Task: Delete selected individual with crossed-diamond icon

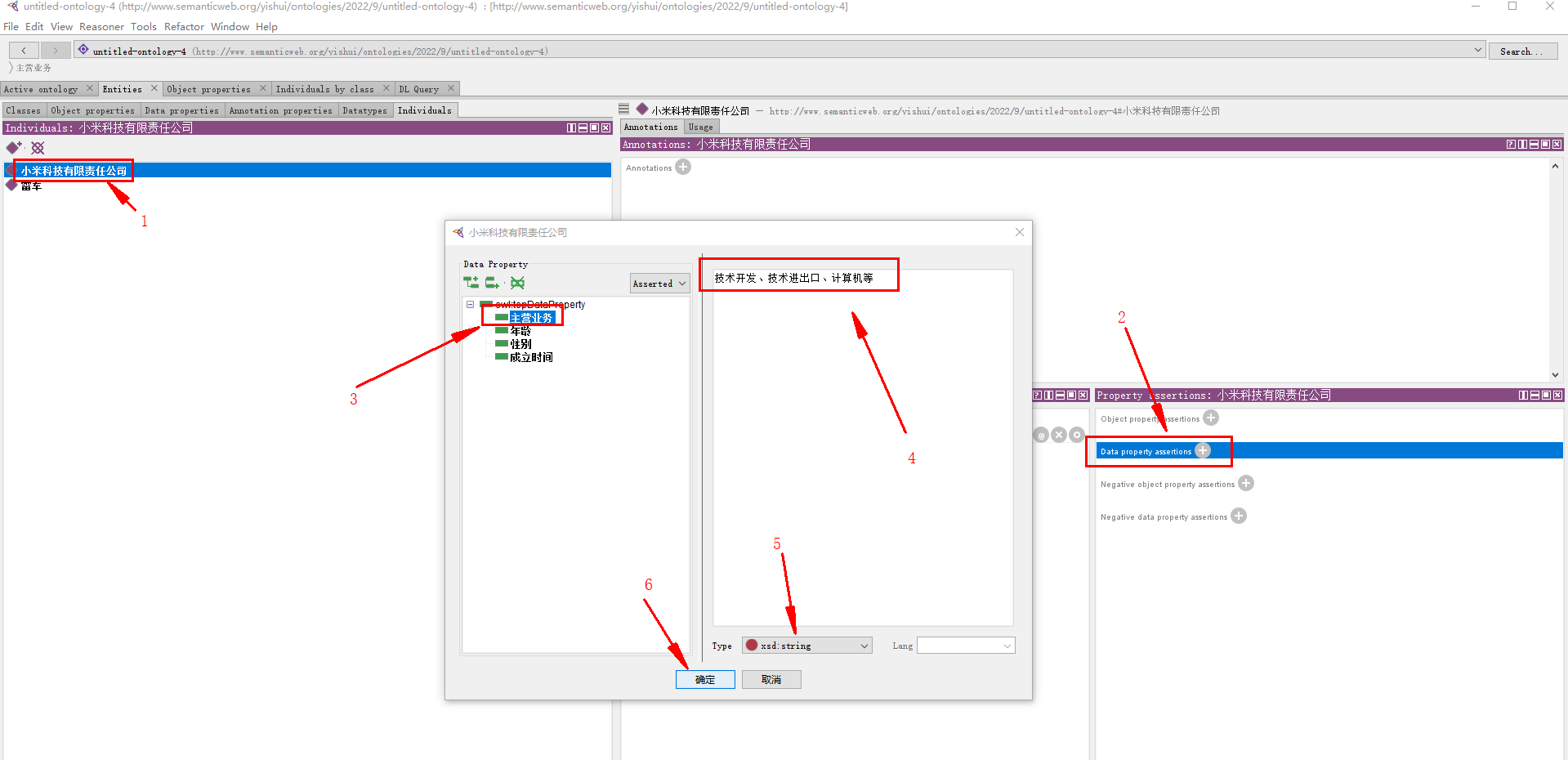Action: 38,147
